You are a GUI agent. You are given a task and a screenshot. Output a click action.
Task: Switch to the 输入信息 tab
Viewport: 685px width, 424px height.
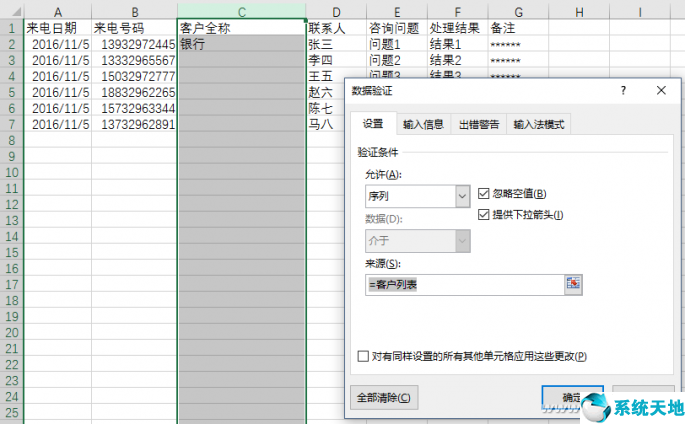point(423,124)
